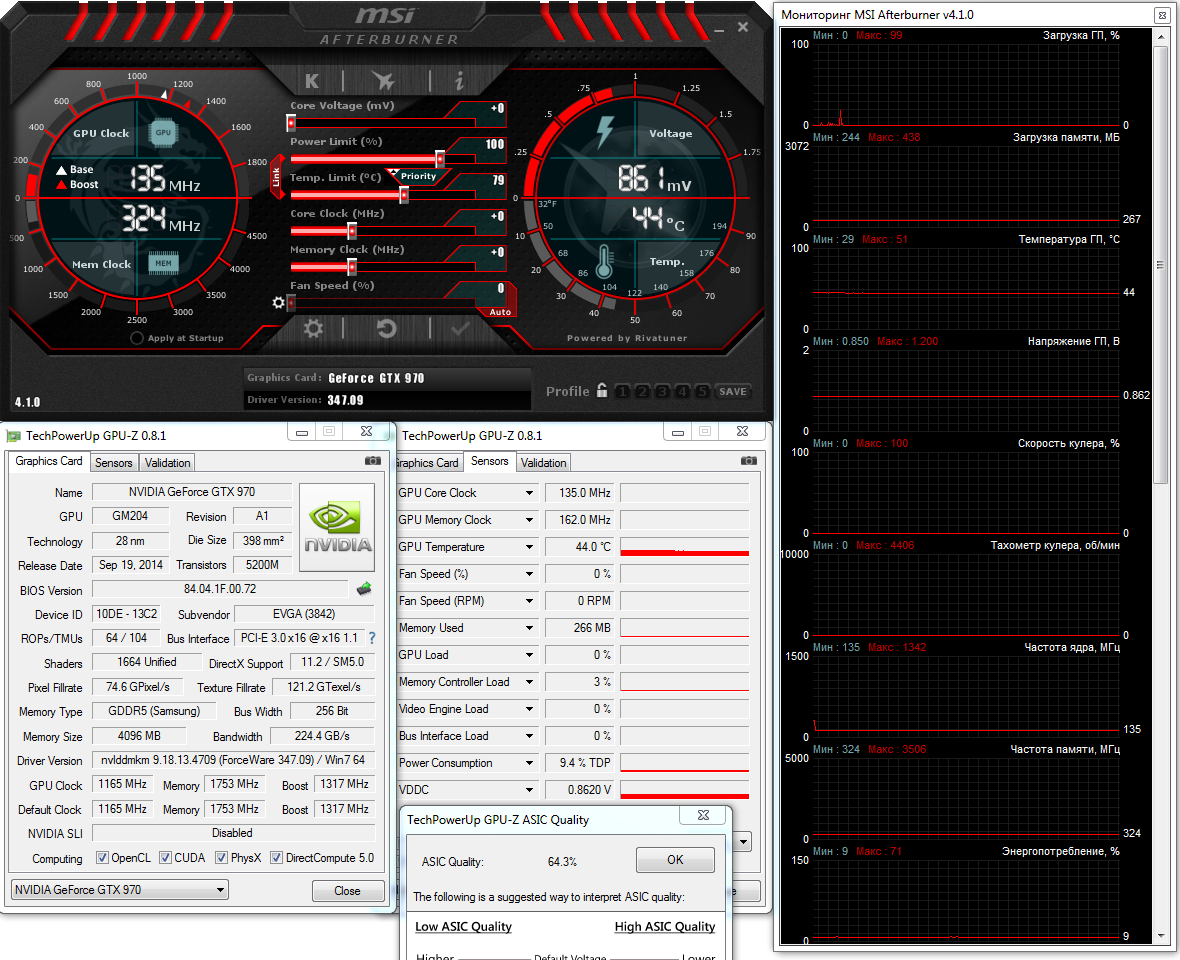Toggle the profile lock icon
This screenshot has height=960, width=1180.
point(602,390)
